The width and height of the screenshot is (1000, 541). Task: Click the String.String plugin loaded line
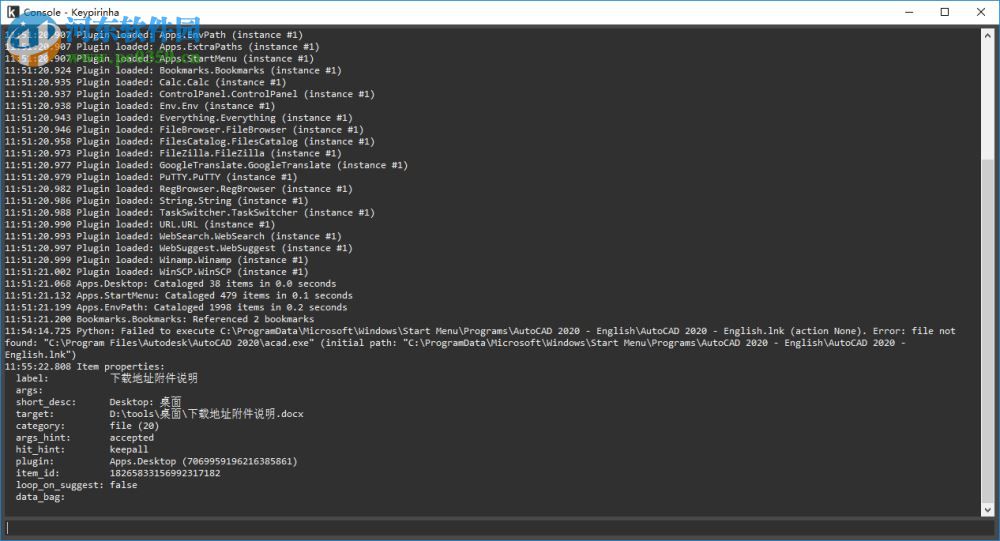pos(156,200)
